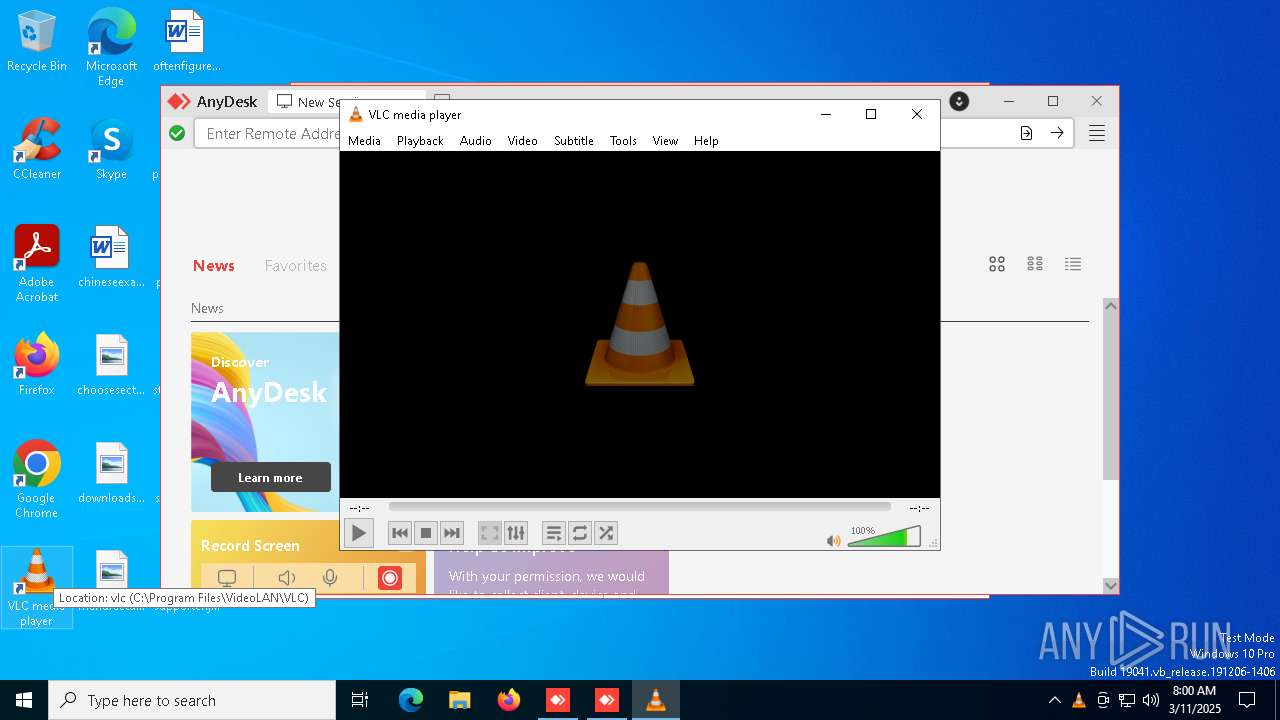Jump to previous media in VLC
This screenshot has height=720, width=1280.
click(400, 533)
